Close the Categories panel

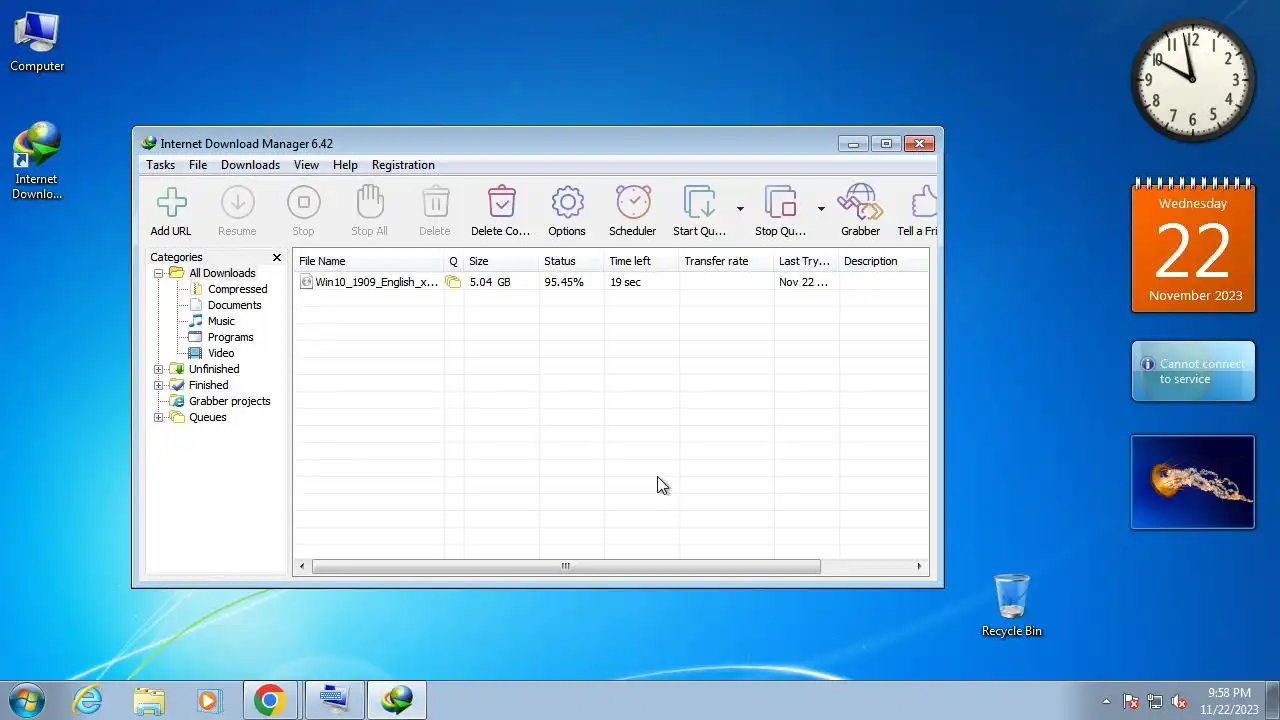pyautogui.click(x=277, y=258)
